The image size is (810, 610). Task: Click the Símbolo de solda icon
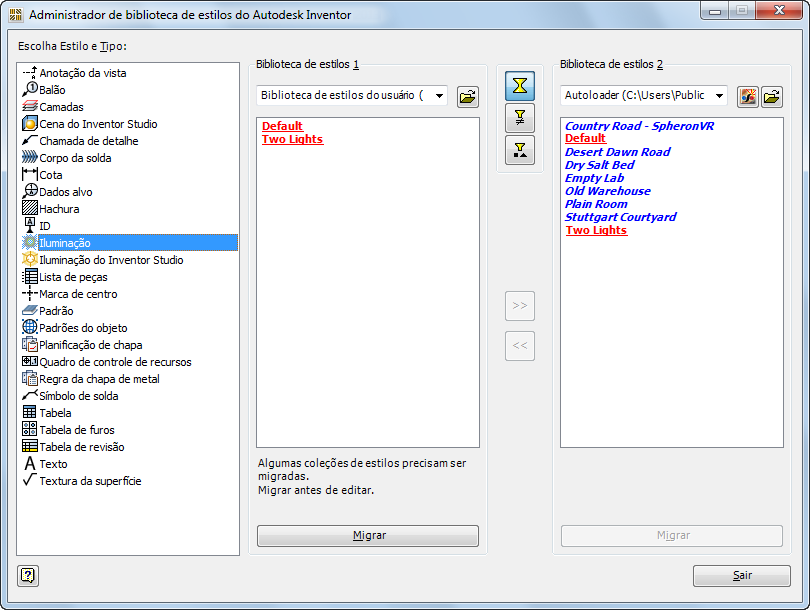coord(30,395)
